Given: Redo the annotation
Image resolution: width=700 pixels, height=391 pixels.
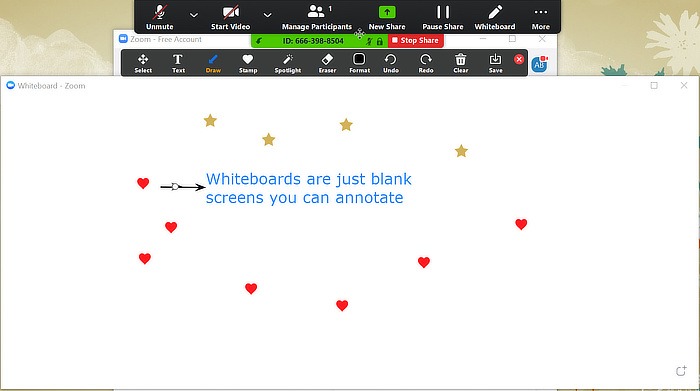Looking at the screenshot, I should [425, 63].
